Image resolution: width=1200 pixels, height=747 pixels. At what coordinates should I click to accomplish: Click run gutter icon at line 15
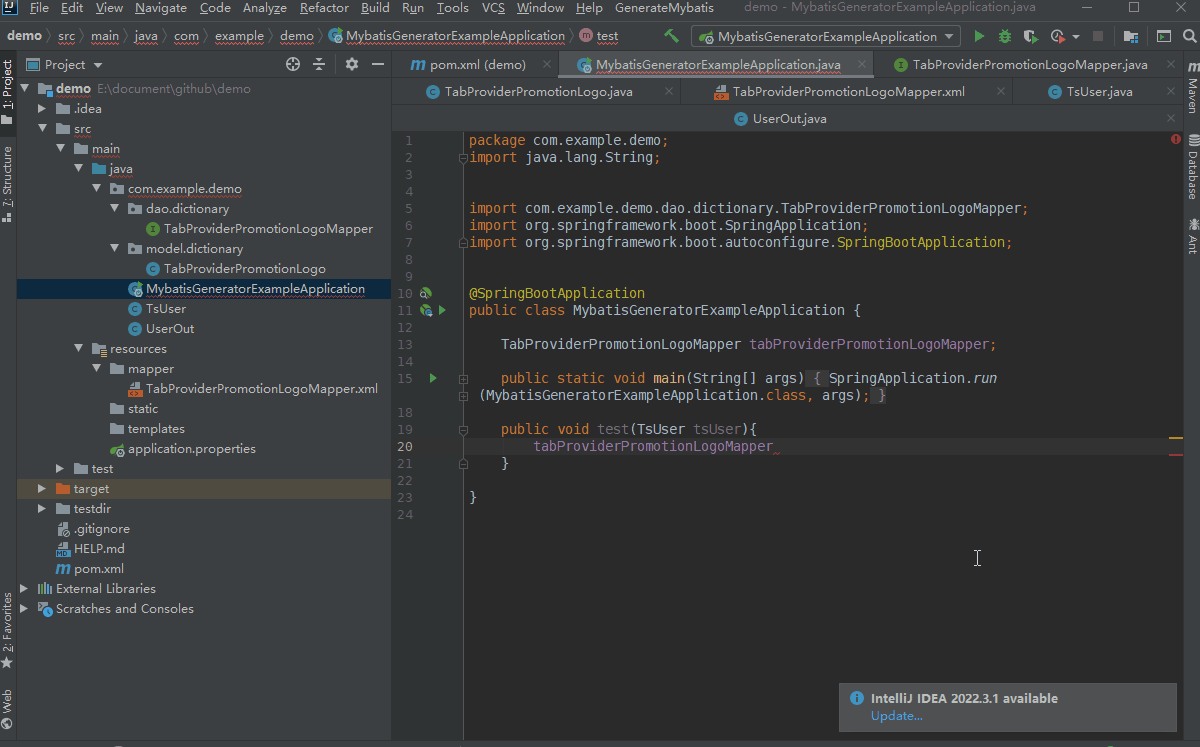click(x=433, y=378)
